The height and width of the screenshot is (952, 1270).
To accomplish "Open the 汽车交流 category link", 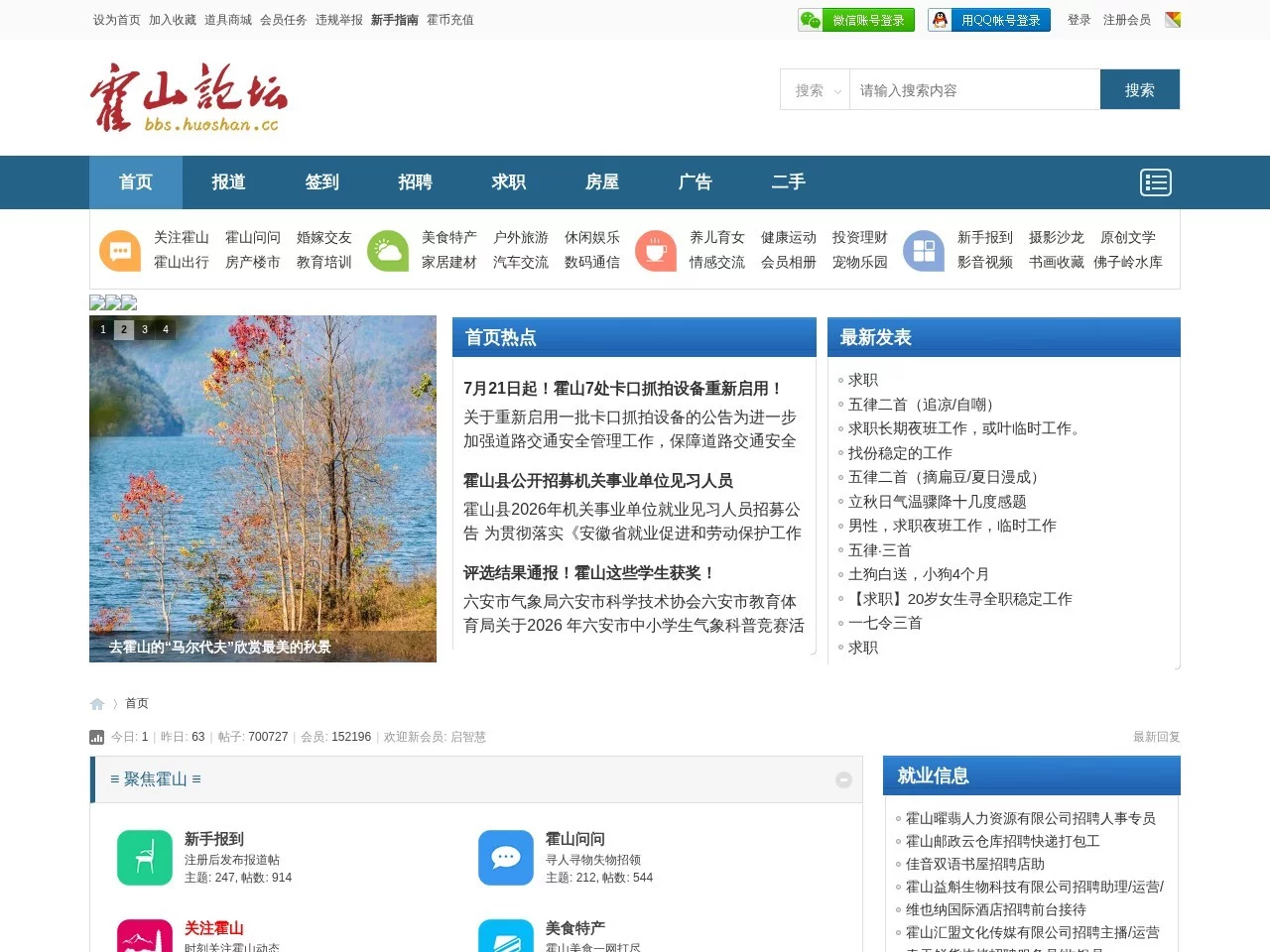I will (521, 263).
